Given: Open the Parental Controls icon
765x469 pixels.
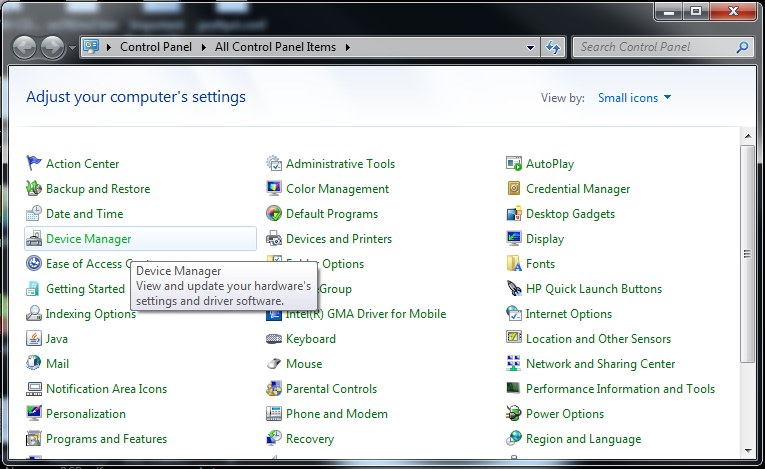Looking at the screenshot, I should (274, 388).
